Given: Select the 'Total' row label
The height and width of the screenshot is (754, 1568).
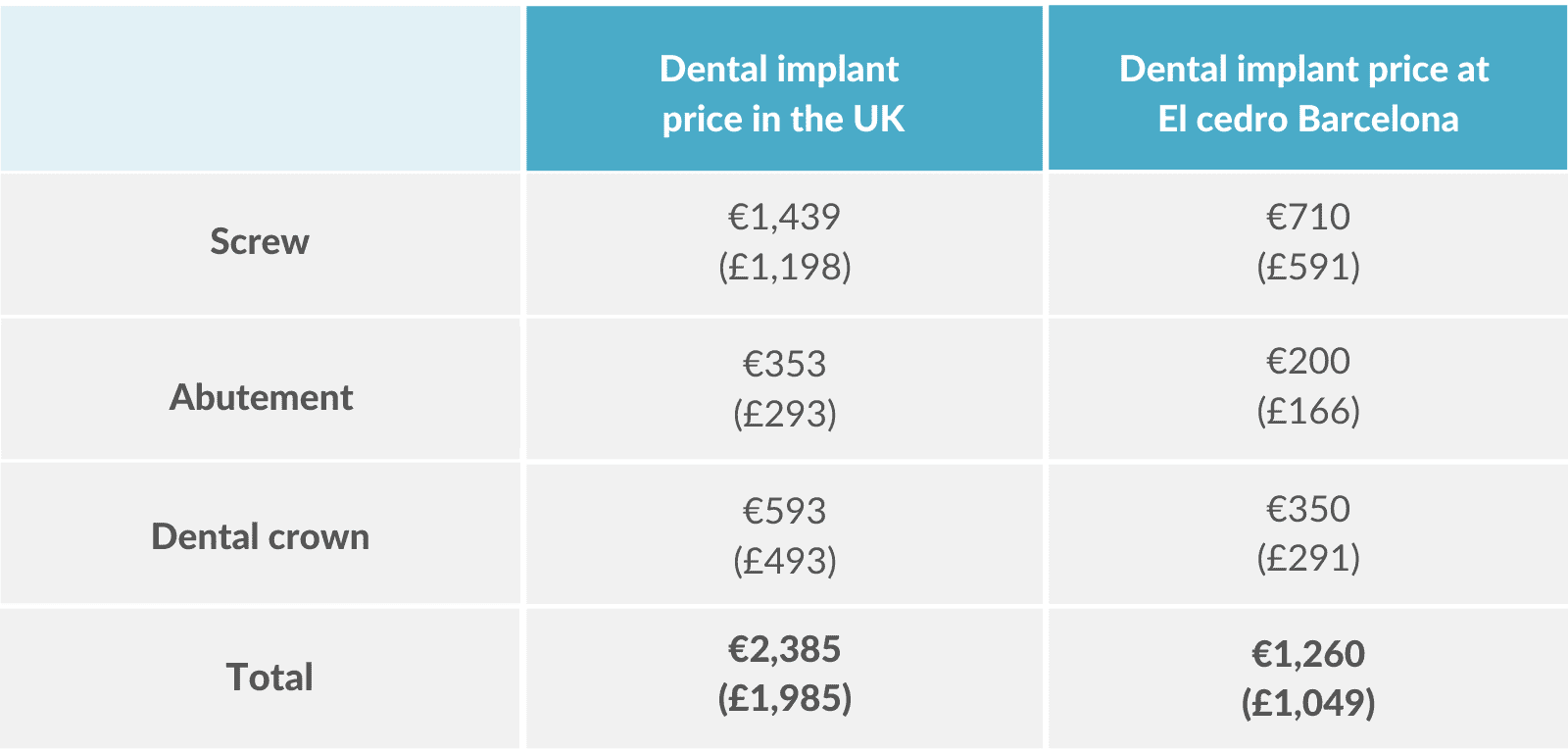Looking at the screenshot, I should click(269, 678).
